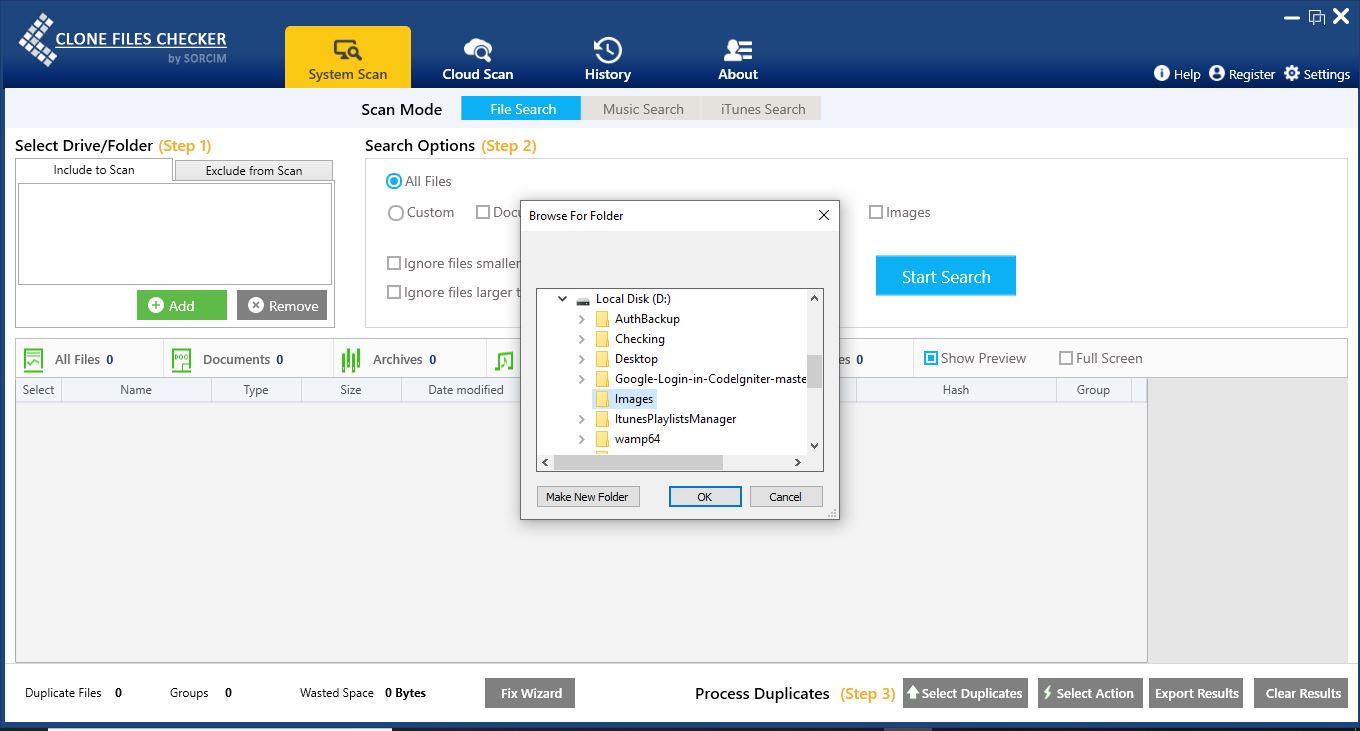The width and height of the screenshot is (1360, 731).
Task: Sort by Date modified column
Action: point(466,390)
